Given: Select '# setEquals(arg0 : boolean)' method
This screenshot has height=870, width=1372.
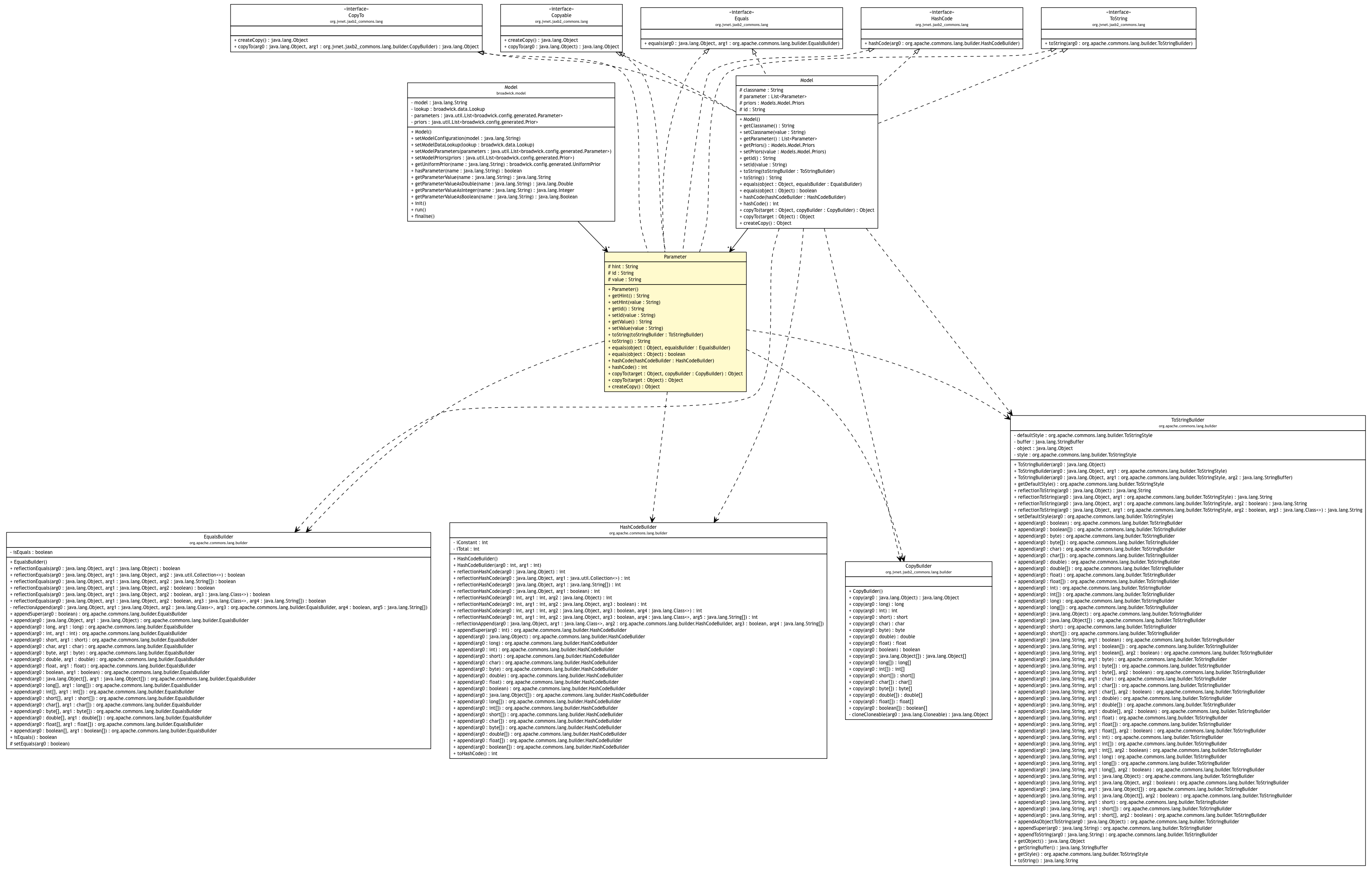Looking at the screenshot, I should click(39, 744).
